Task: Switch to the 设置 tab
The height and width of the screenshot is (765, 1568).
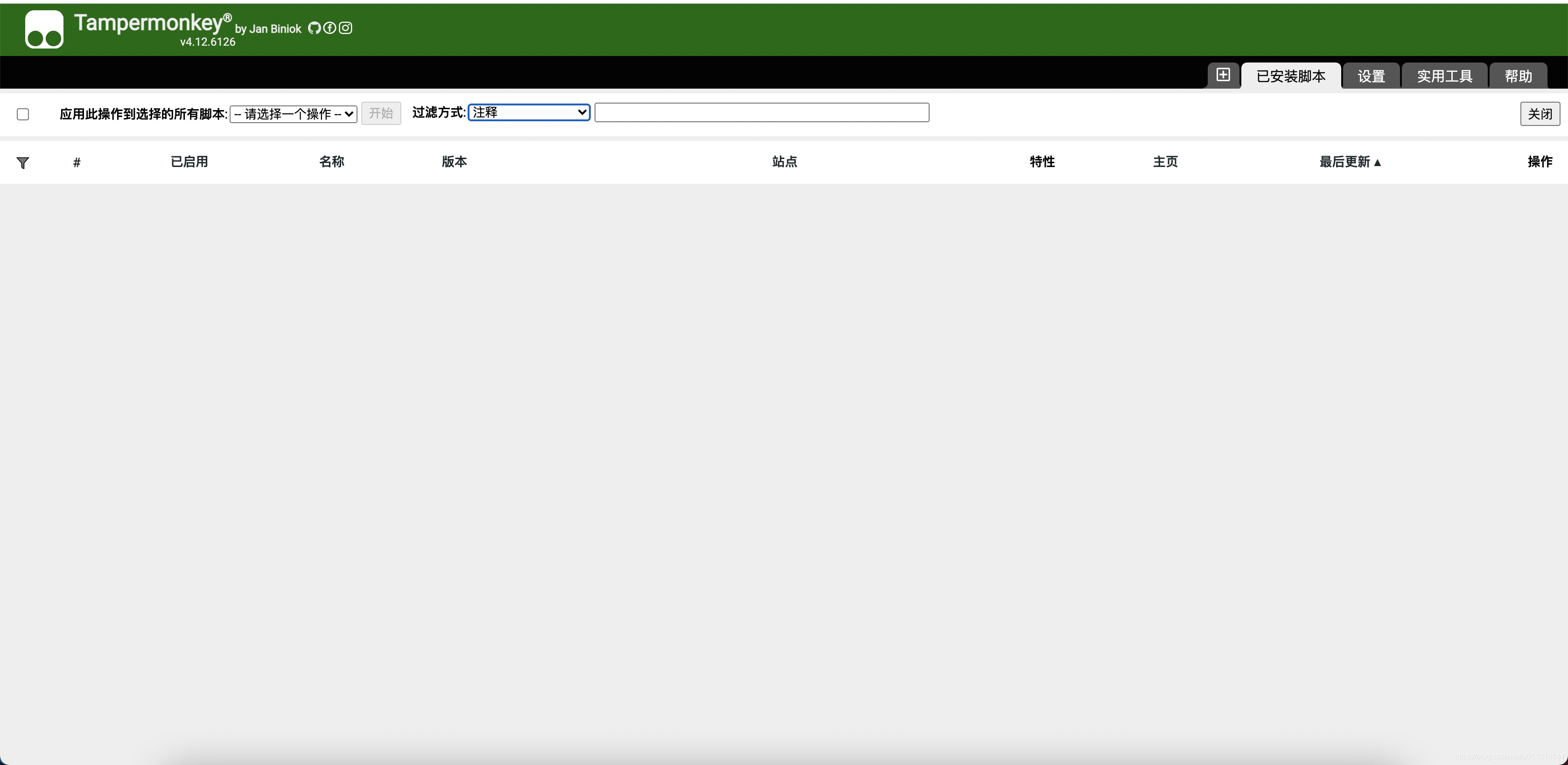Action: 1371,76
